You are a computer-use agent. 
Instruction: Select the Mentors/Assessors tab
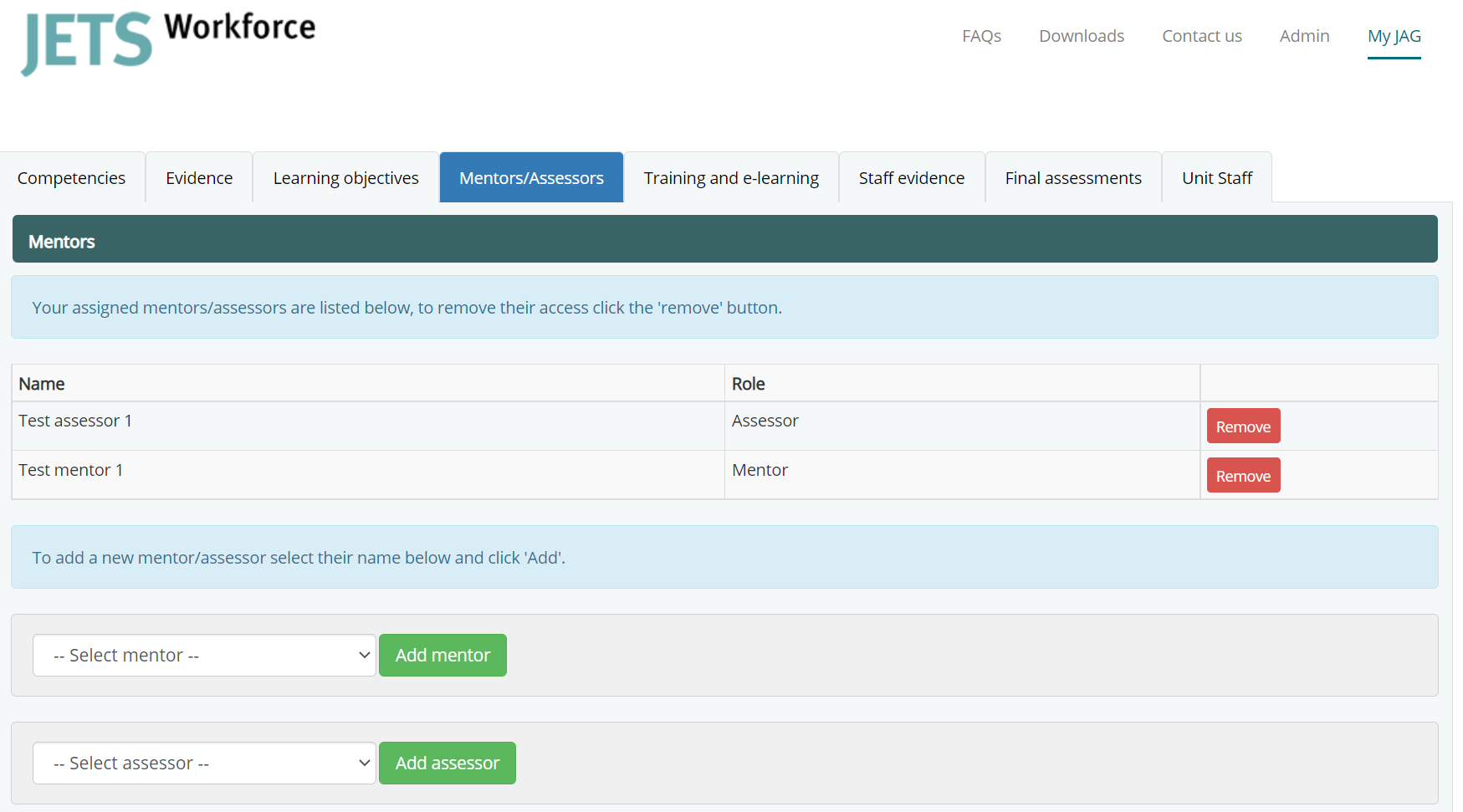coord(531,178)
